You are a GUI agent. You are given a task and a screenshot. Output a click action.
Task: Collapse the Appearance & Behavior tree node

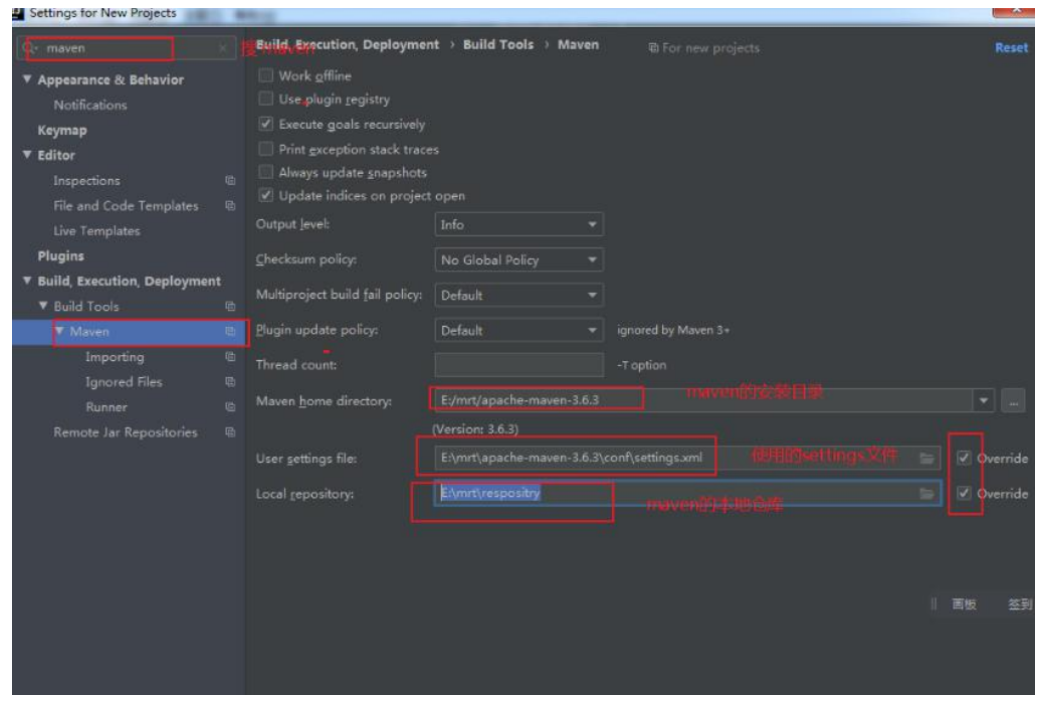[27, 79]
